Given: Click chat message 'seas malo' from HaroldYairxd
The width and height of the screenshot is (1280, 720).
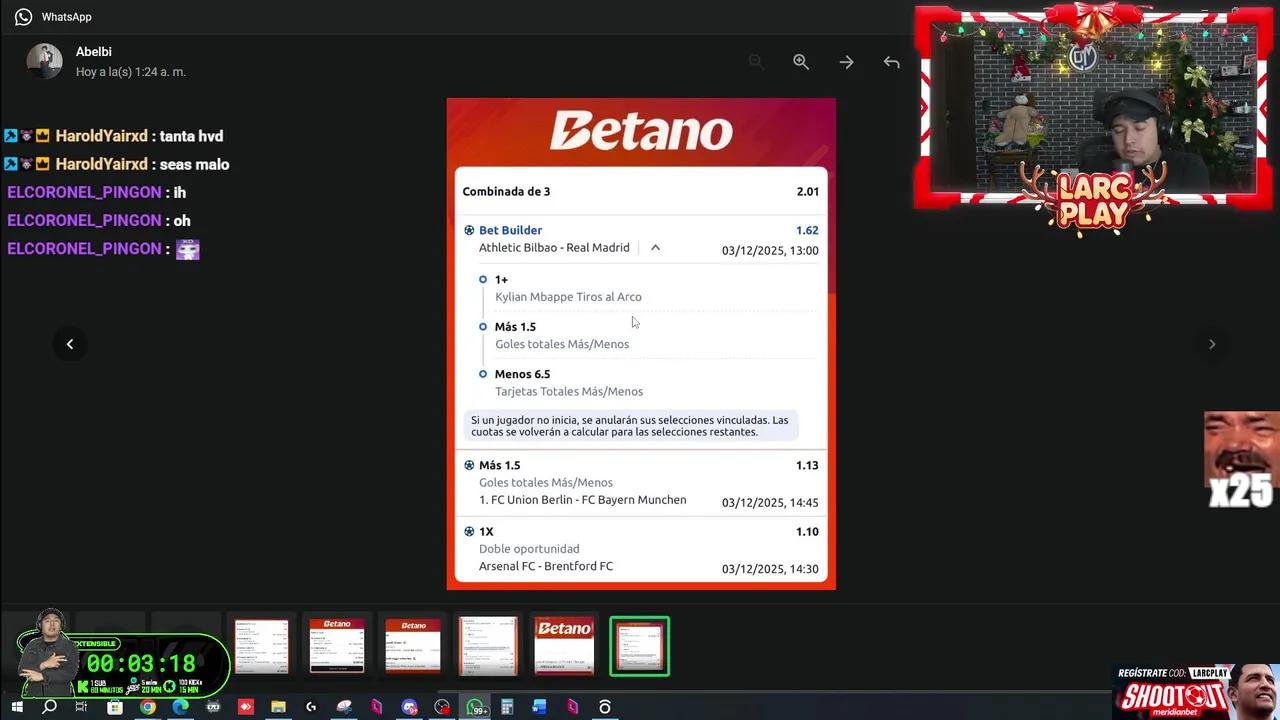Looking at the screenshot, I should click(194, 164).
